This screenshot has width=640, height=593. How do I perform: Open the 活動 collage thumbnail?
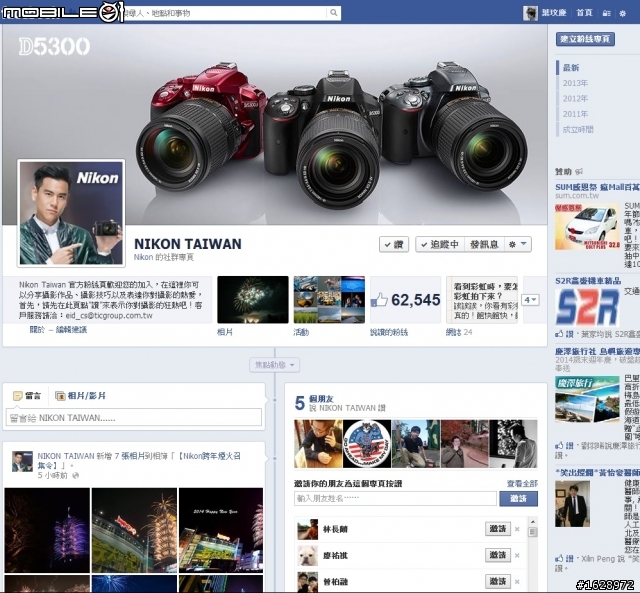click(x=329, y=300)
